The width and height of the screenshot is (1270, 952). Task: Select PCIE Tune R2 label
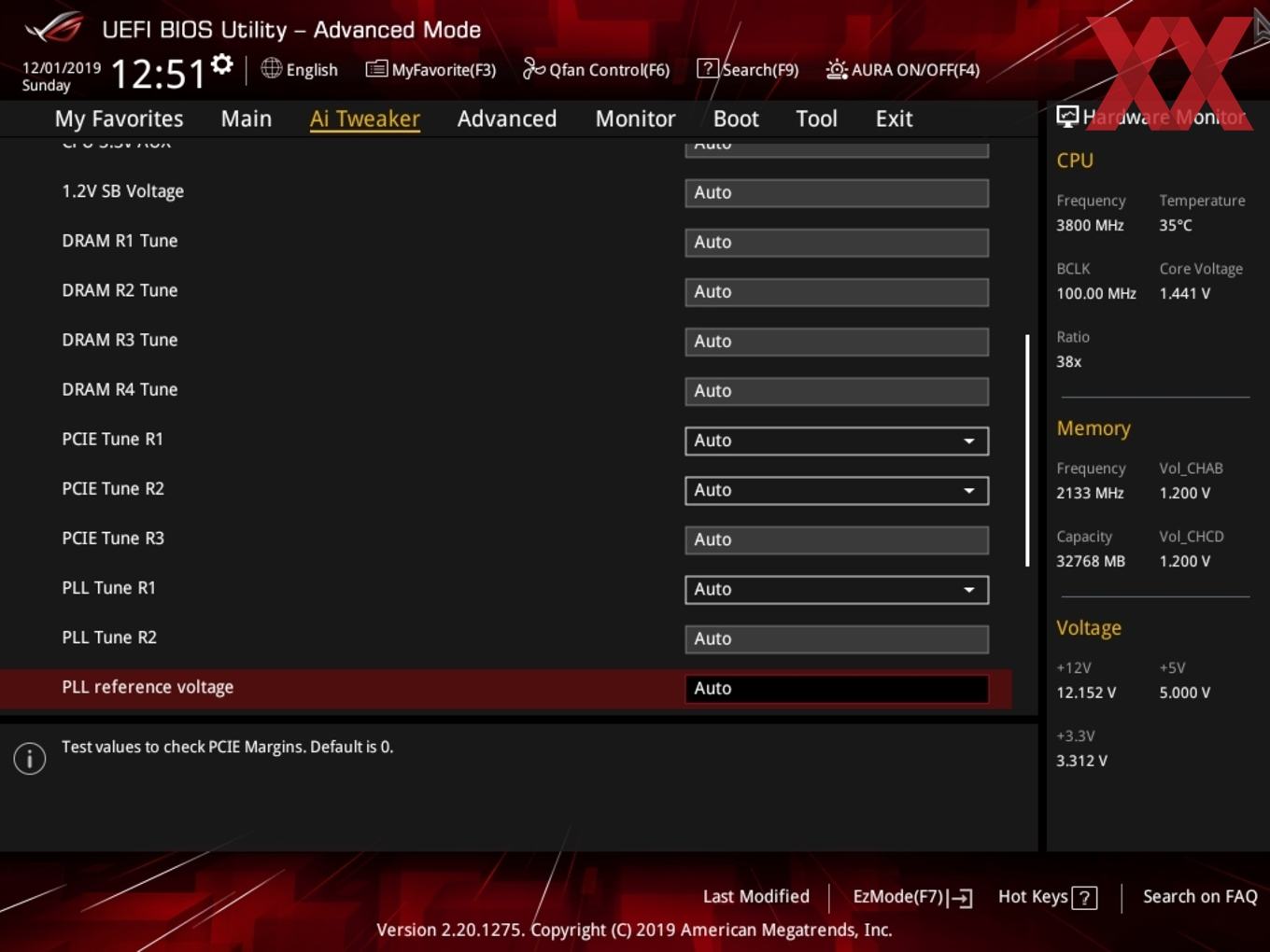click(x=113, y=488)
